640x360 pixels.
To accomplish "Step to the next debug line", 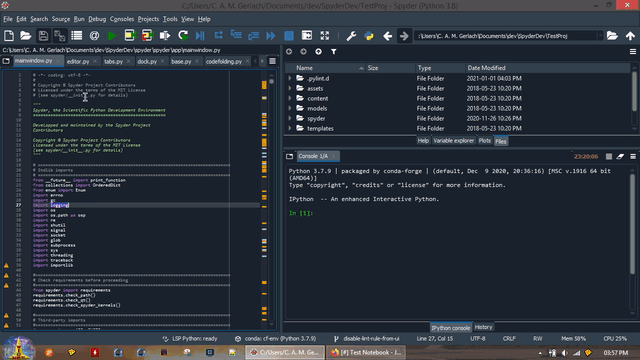I will [218, 35].
